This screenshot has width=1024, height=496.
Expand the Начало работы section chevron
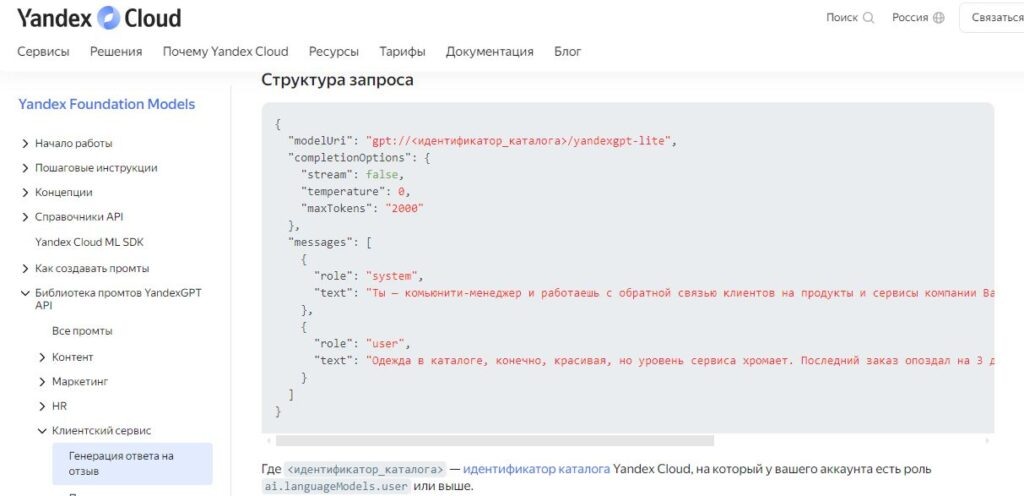click(25, 144)
